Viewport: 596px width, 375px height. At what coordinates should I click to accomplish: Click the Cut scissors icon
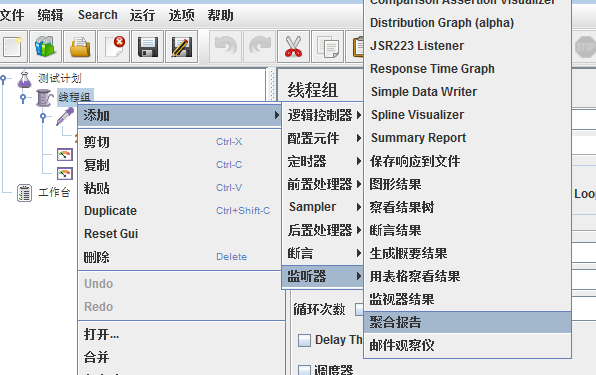[x=293, y=47]
